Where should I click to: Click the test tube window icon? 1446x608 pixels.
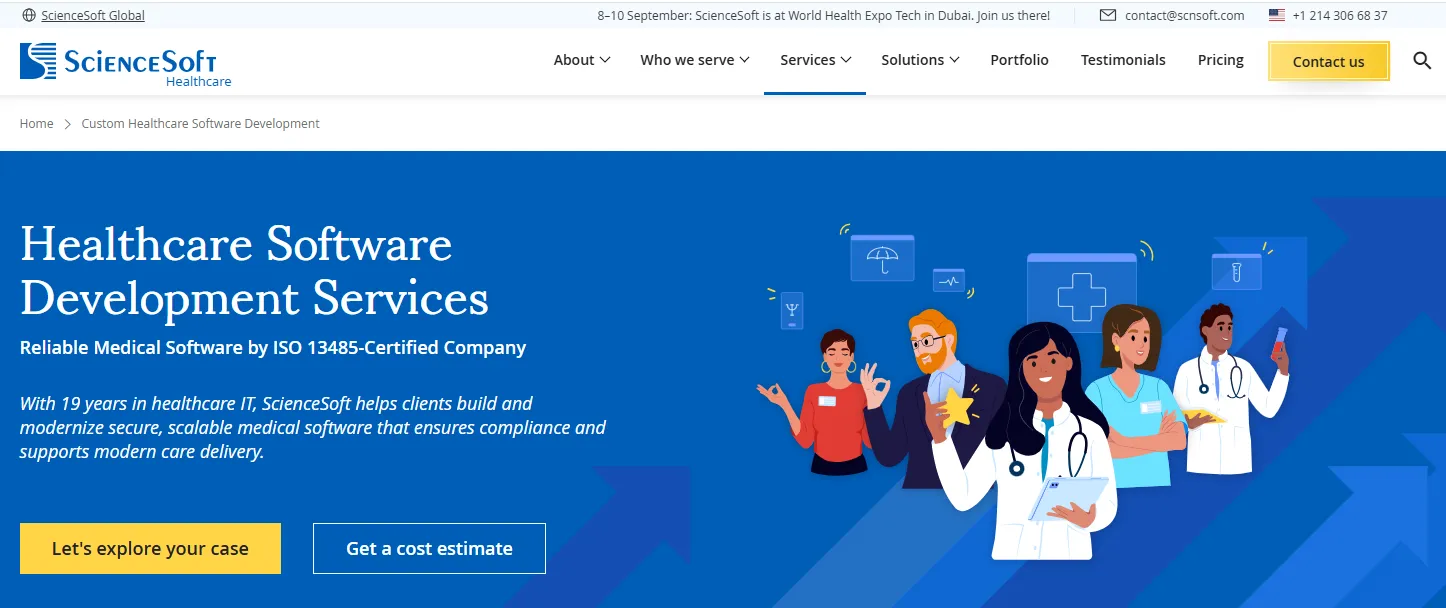[x=1236, y=271]
